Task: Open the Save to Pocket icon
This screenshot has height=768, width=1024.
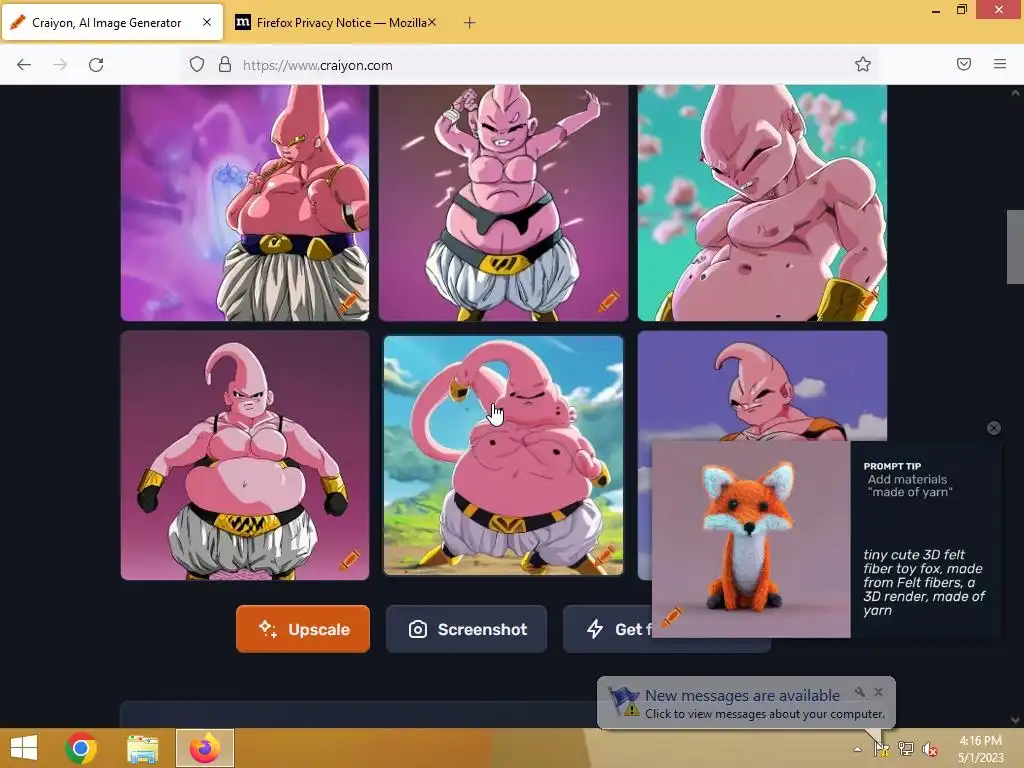Action: 964,64
